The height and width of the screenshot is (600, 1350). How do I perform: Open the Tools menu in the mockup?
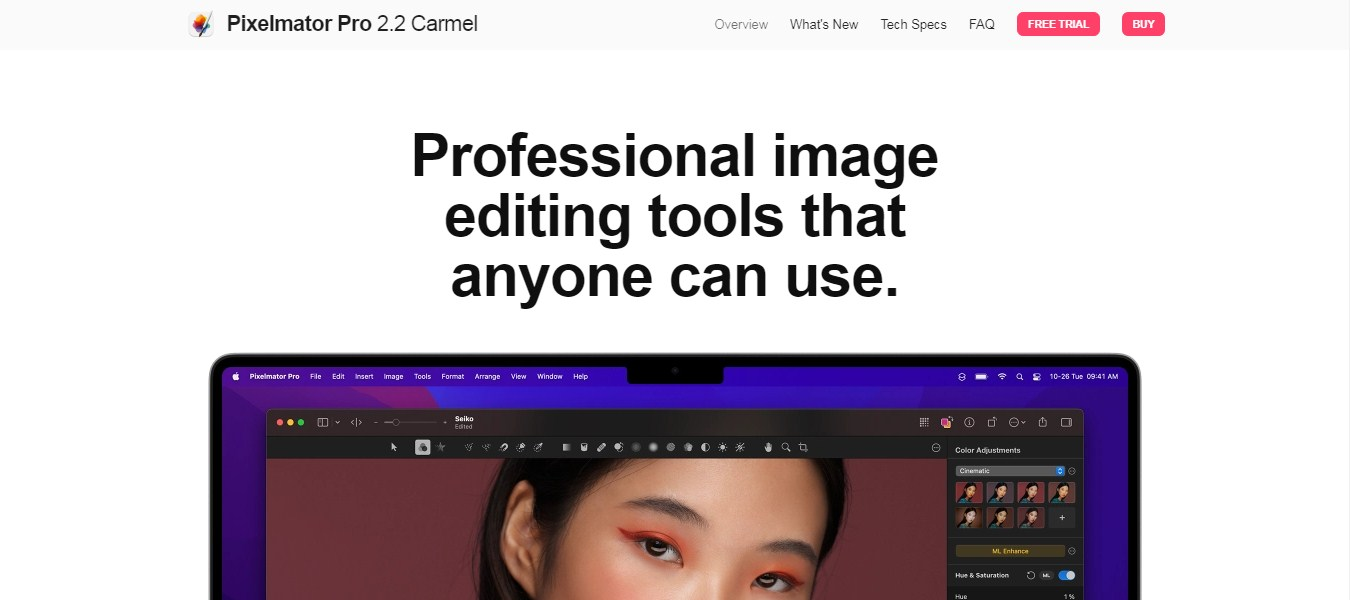click(x=423, y=377)
